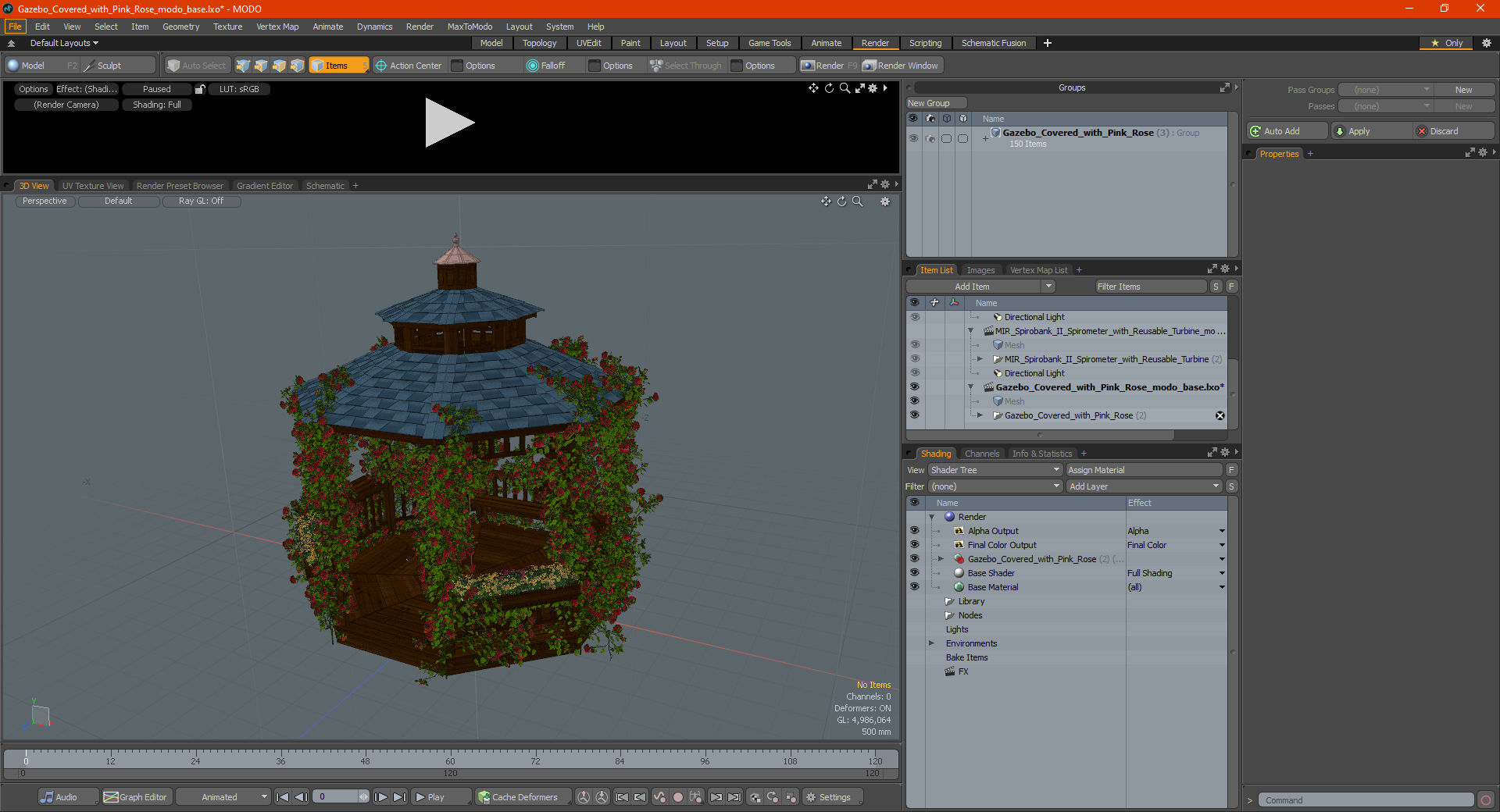
Task: Collapse the Render node in Shader Tree
Action: click(932, 517)
